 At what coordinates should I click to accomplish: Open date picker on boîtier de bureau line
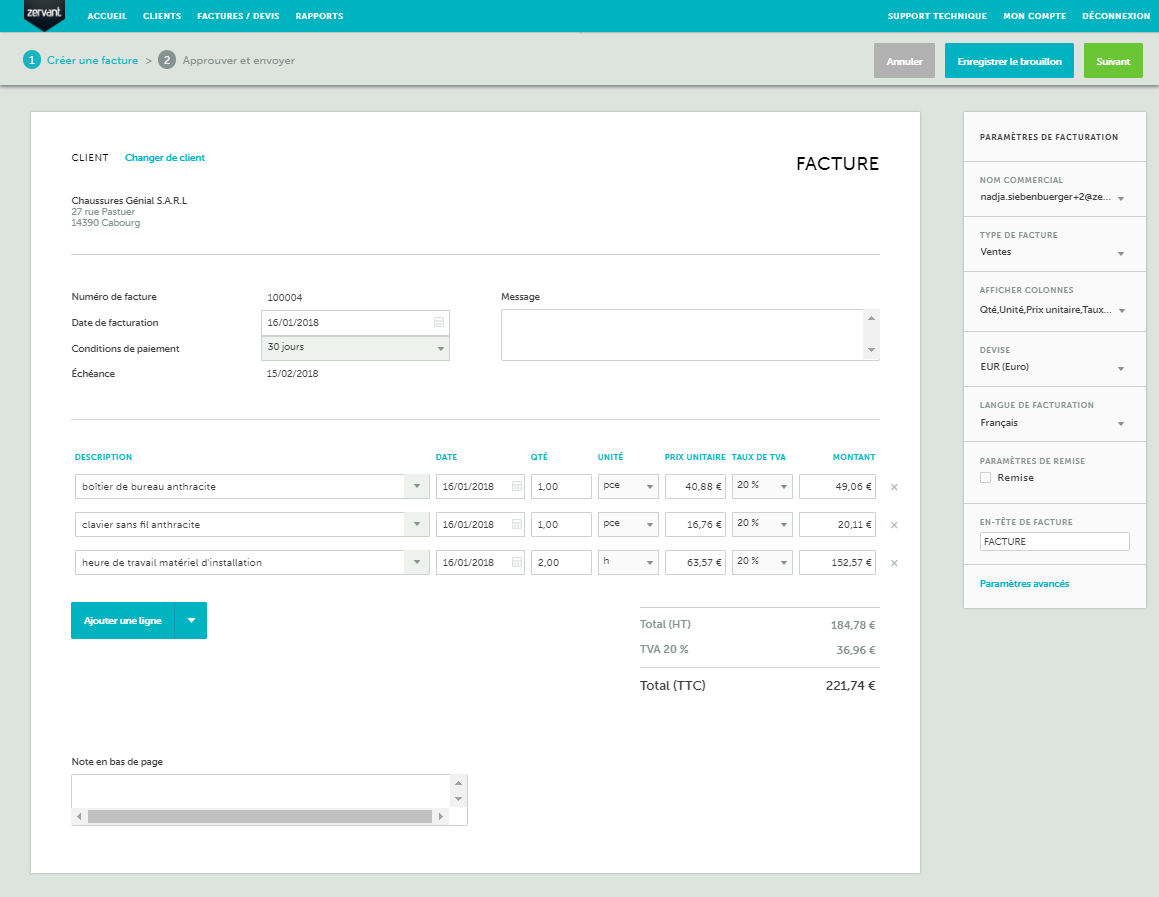517,487
